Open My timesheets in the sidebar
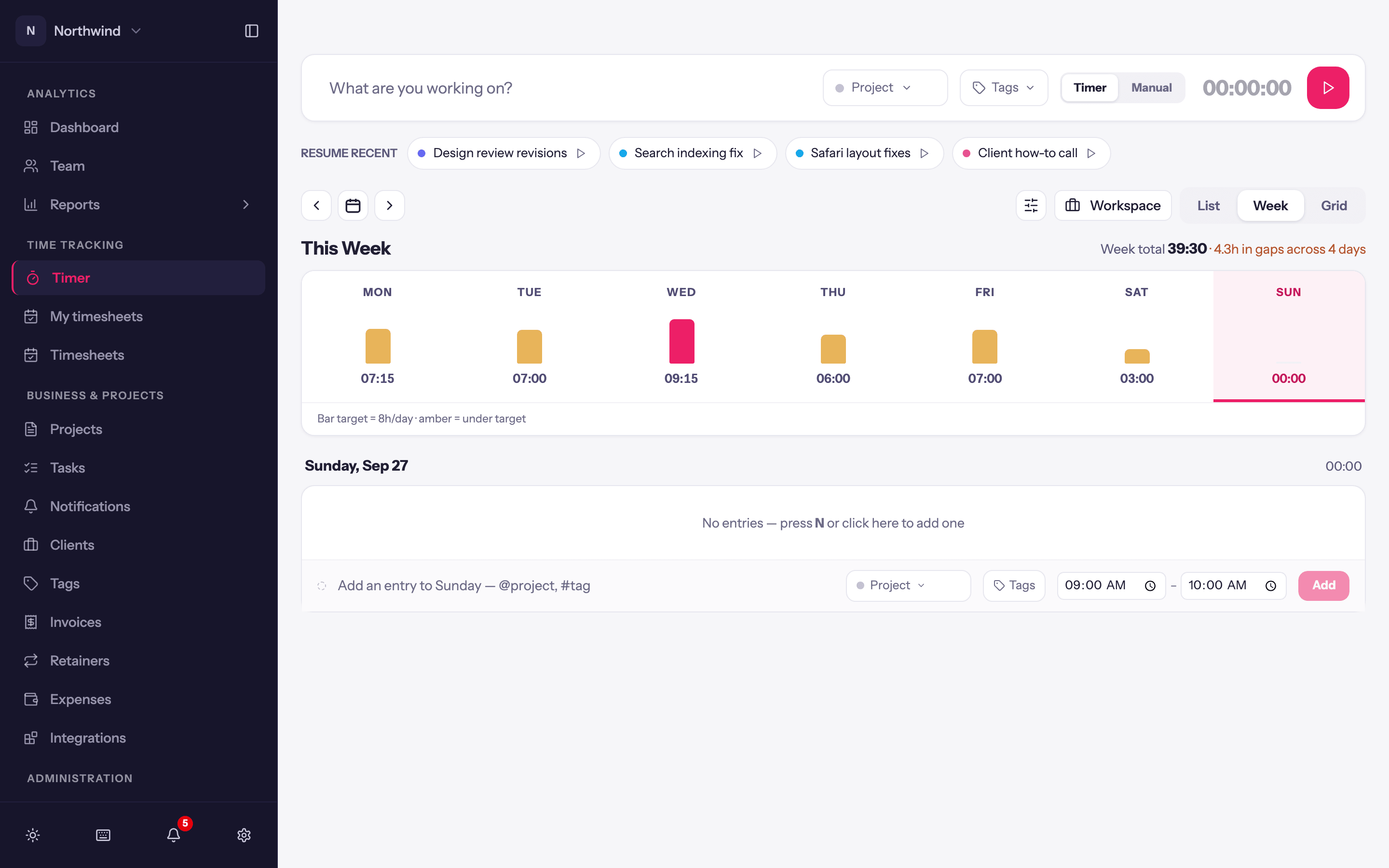The image size is (1389, 868). (138, 316)
